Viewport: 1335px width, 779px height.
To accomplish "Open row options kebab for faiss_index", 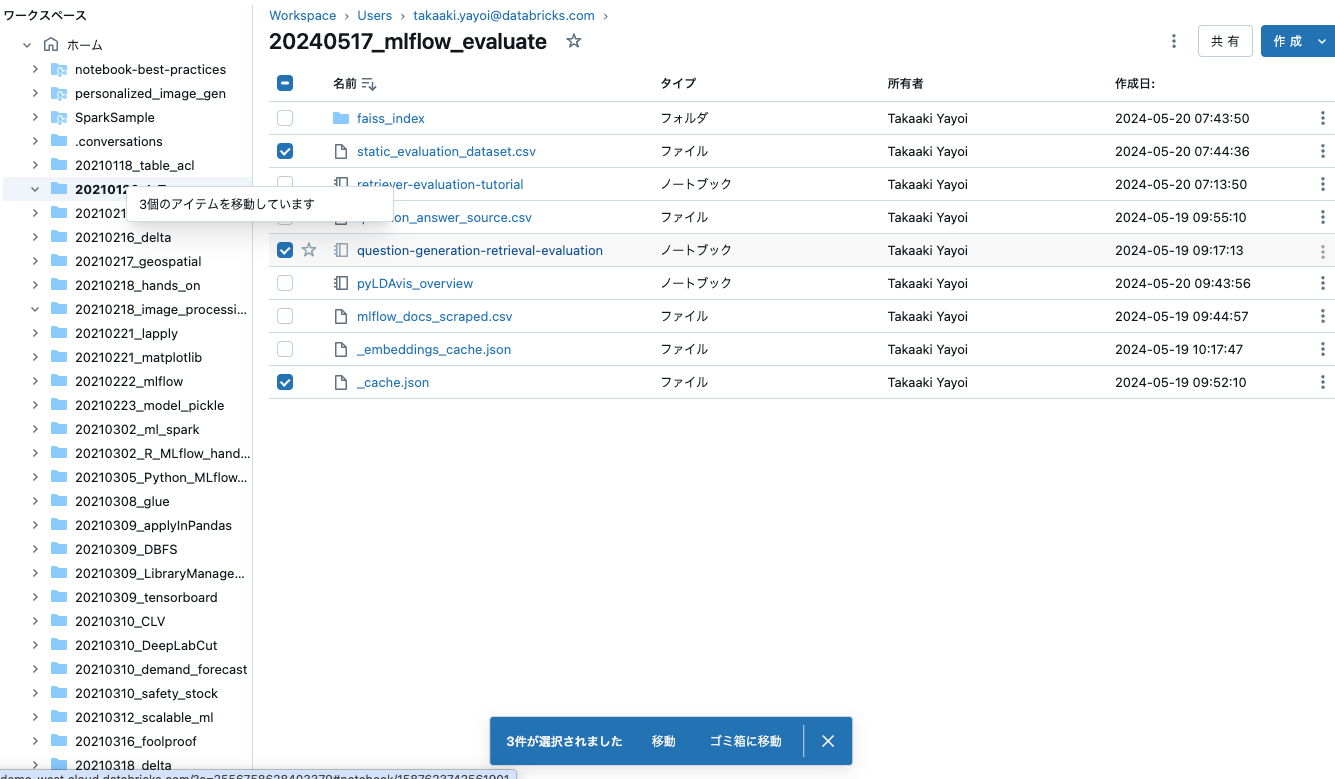I will point(1322,118).
